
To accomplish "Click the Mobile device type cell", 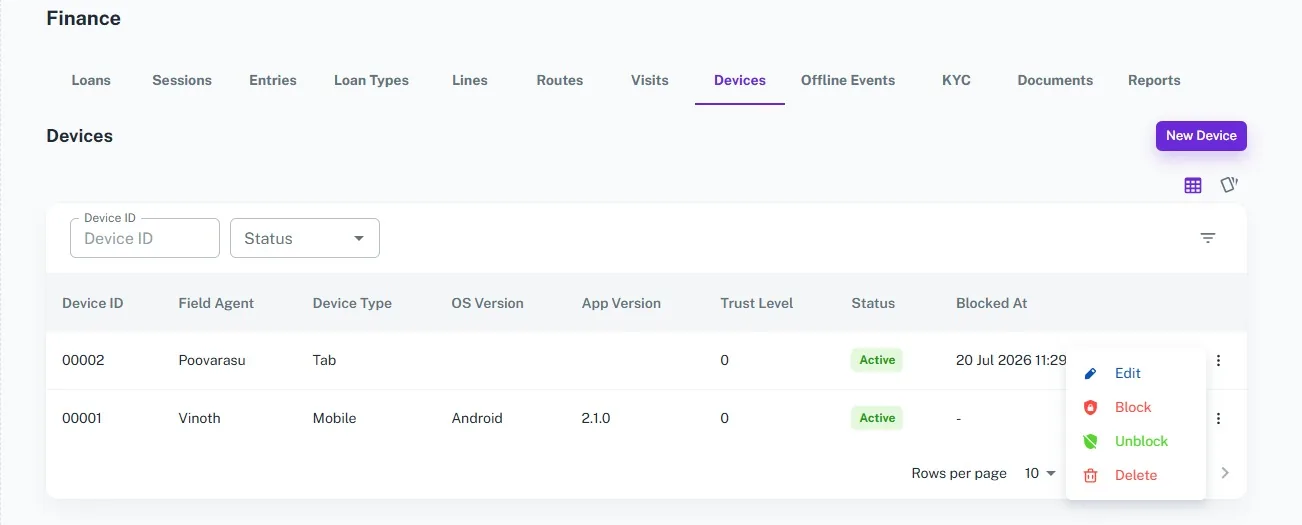I will point(334,419).
